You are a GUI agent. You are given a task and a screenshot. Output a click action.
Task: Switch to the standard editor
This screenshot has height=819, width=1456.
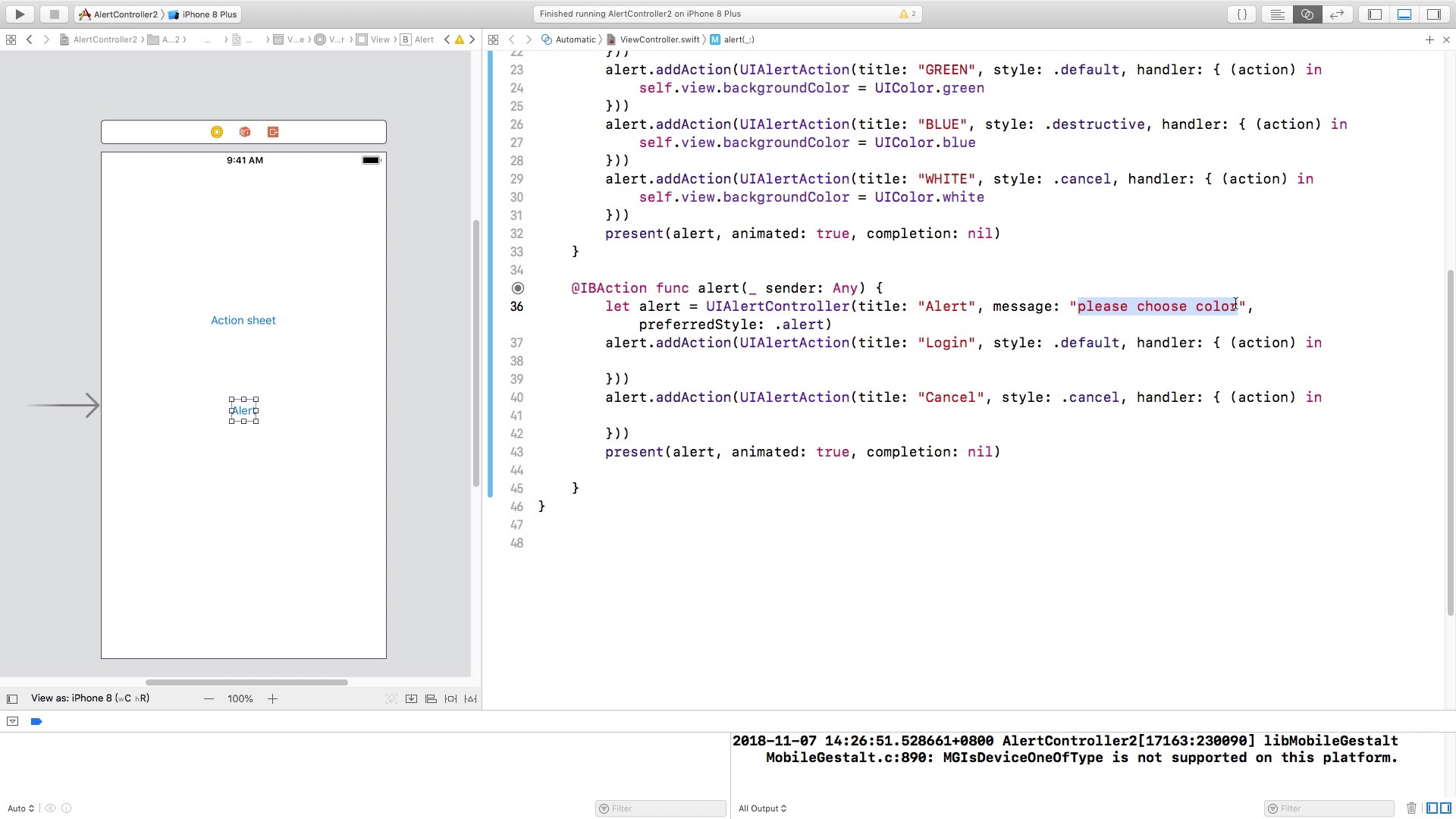1278,14
